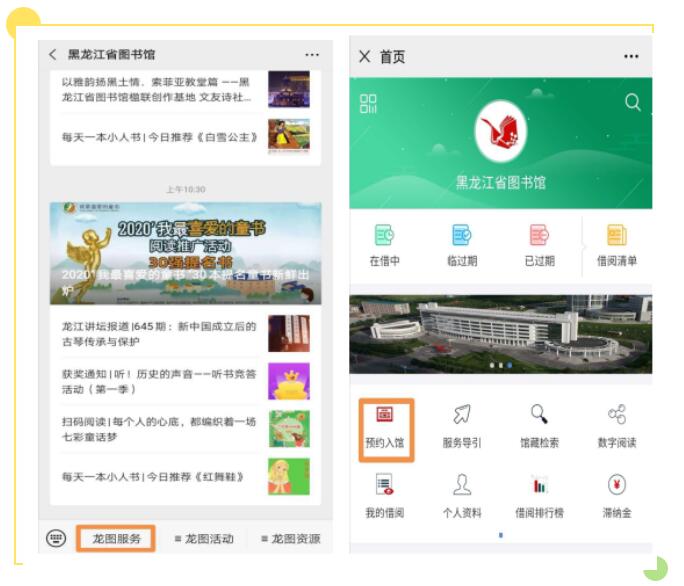This screenshot has height=586, width=684.
Task: Open 数字阅读 digital reading icon
Action: coord(616,425)
